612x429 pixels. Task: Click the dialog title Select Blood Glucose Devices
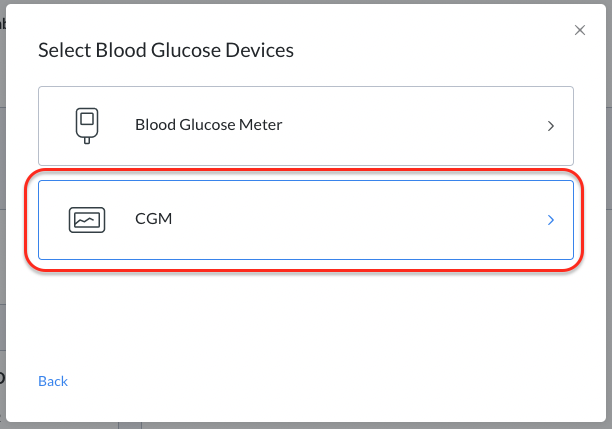pyautogui.click(x=166, y=50)
